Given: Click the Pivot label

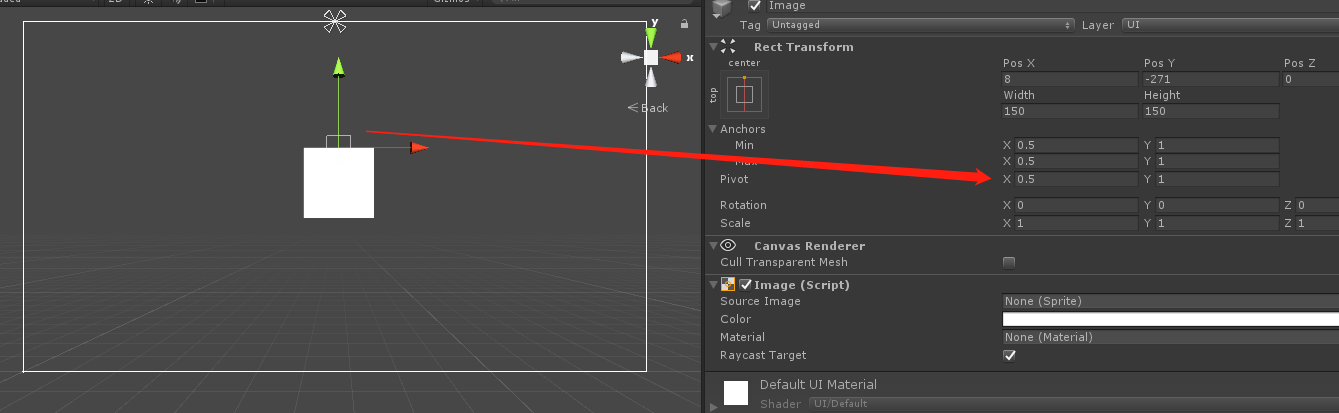Looking at the screenshot, I should [734, 180].
